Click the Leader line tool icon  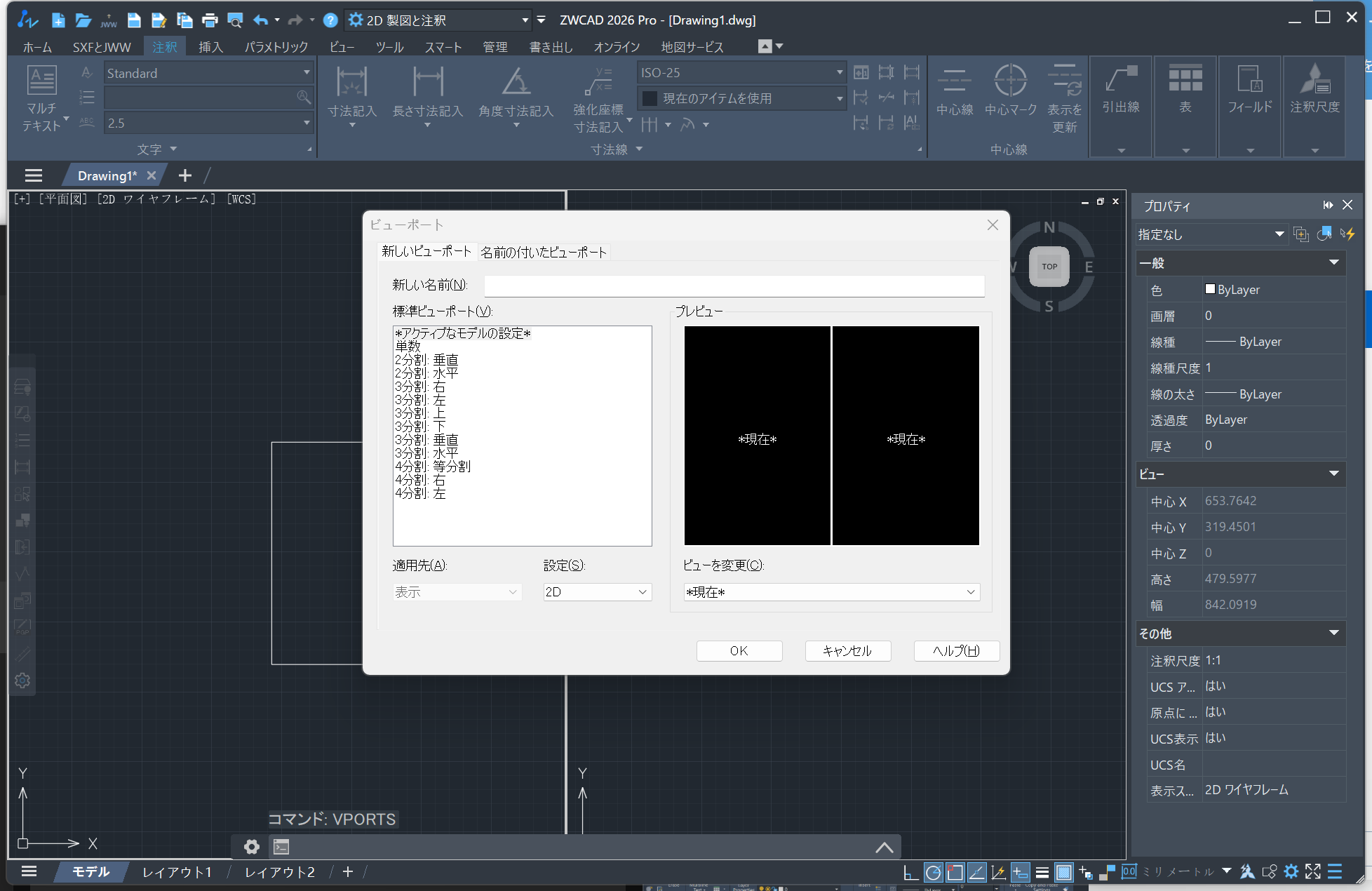[1120, 79]
